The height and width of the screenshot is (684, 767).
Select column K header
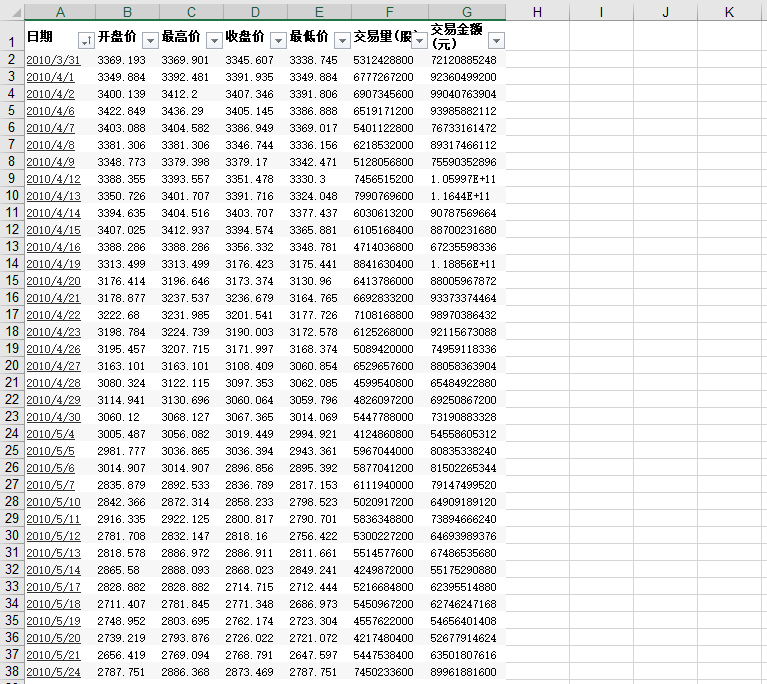point(729,12)
